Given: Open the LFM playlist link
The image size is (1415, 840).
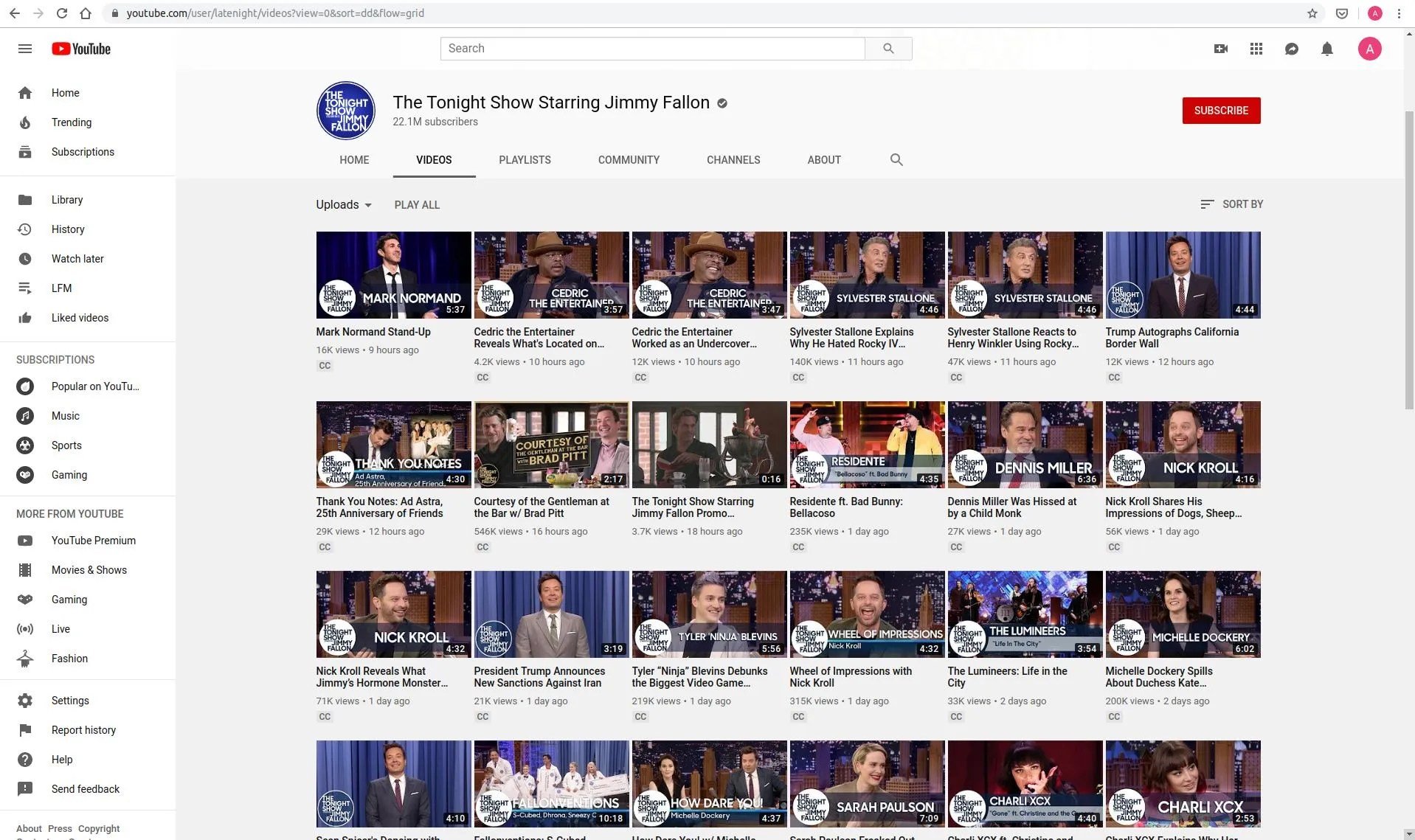Looking at the screenshot, I should coord(88,288).
